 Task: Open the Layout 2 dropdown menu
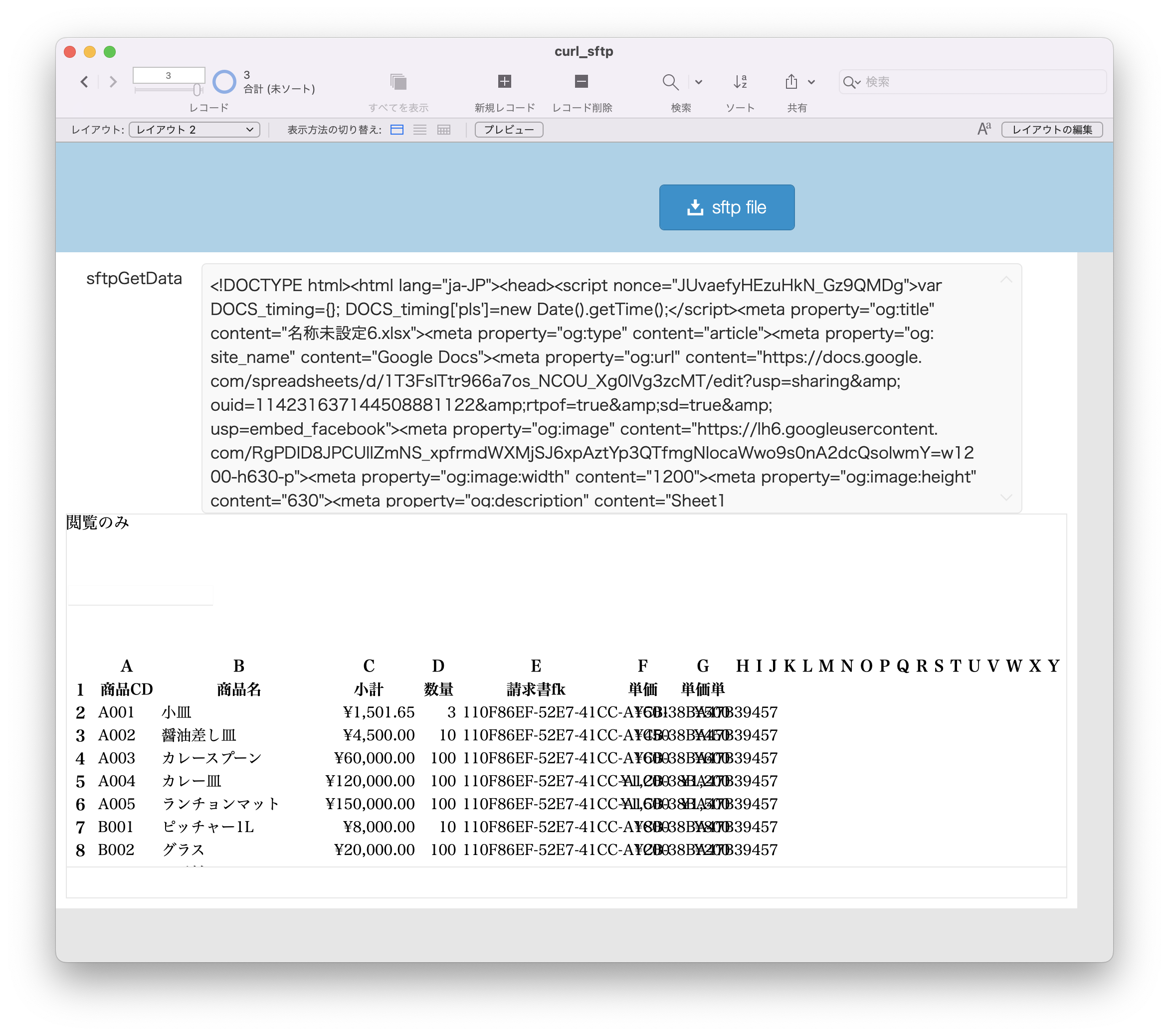click(x=195, y=130)
